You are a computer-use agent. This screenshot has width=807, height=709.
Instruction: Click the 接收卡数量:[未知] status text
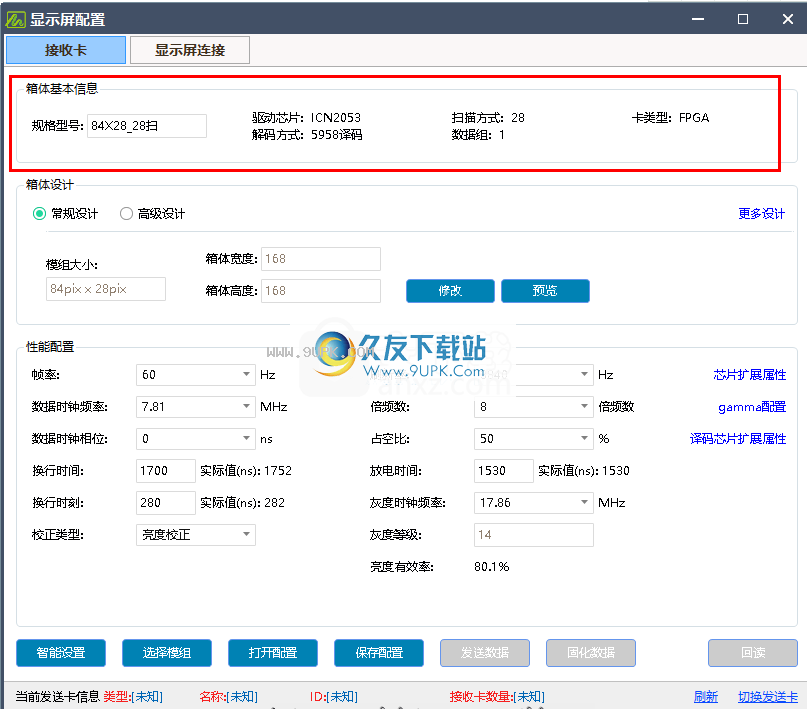497,697
